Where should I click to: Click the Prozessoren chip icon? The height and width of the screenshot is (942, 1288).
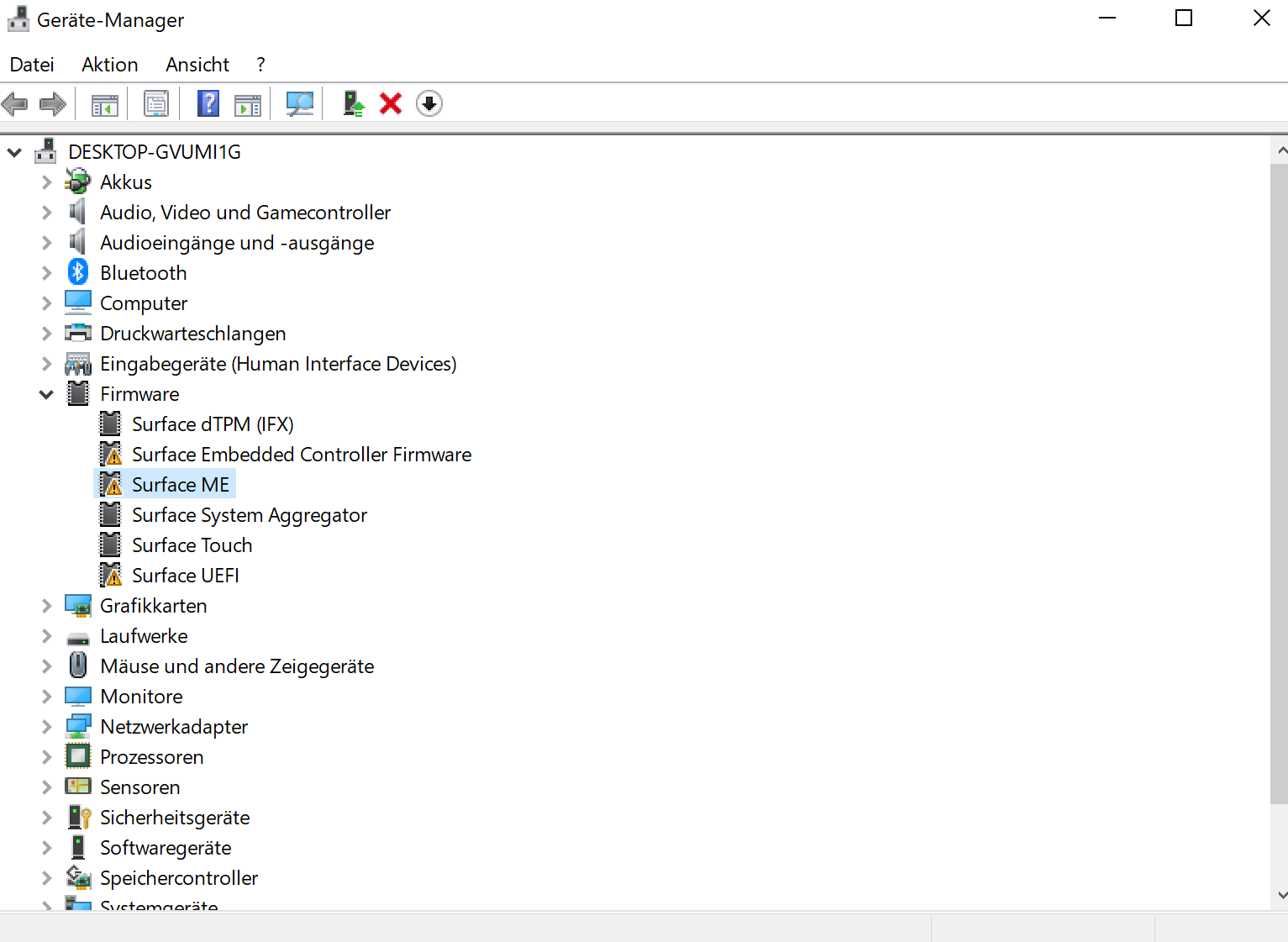click(x=78, y=756)
